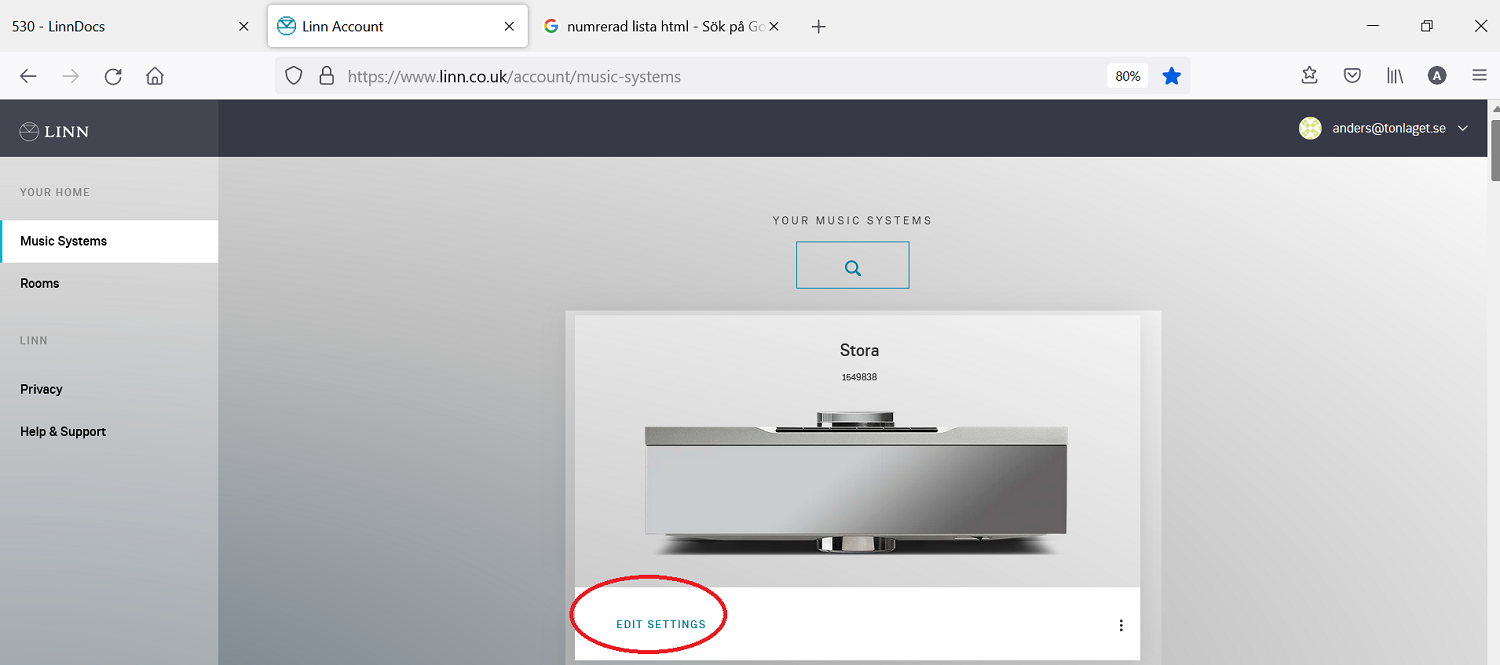Open the Firefox account avatar icon
The height and width of the screenshot is (665, 1500).
coord(1437,76)
